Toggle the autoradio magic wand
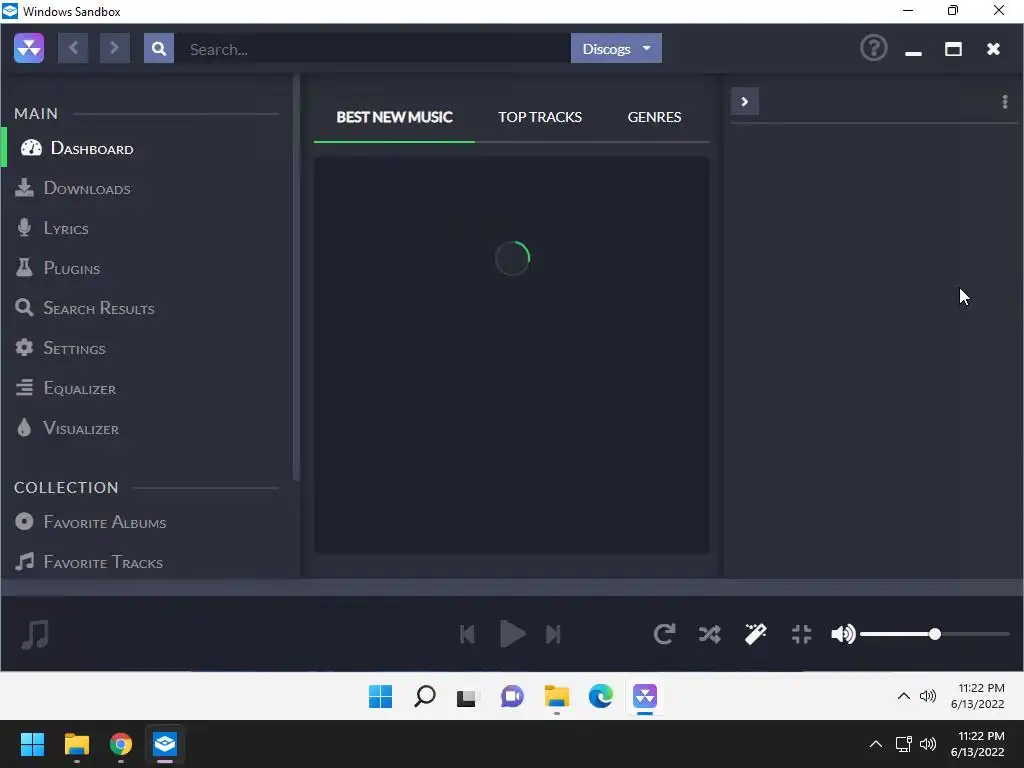Viewport: 1024px width, 768px height. coord(756,633)
